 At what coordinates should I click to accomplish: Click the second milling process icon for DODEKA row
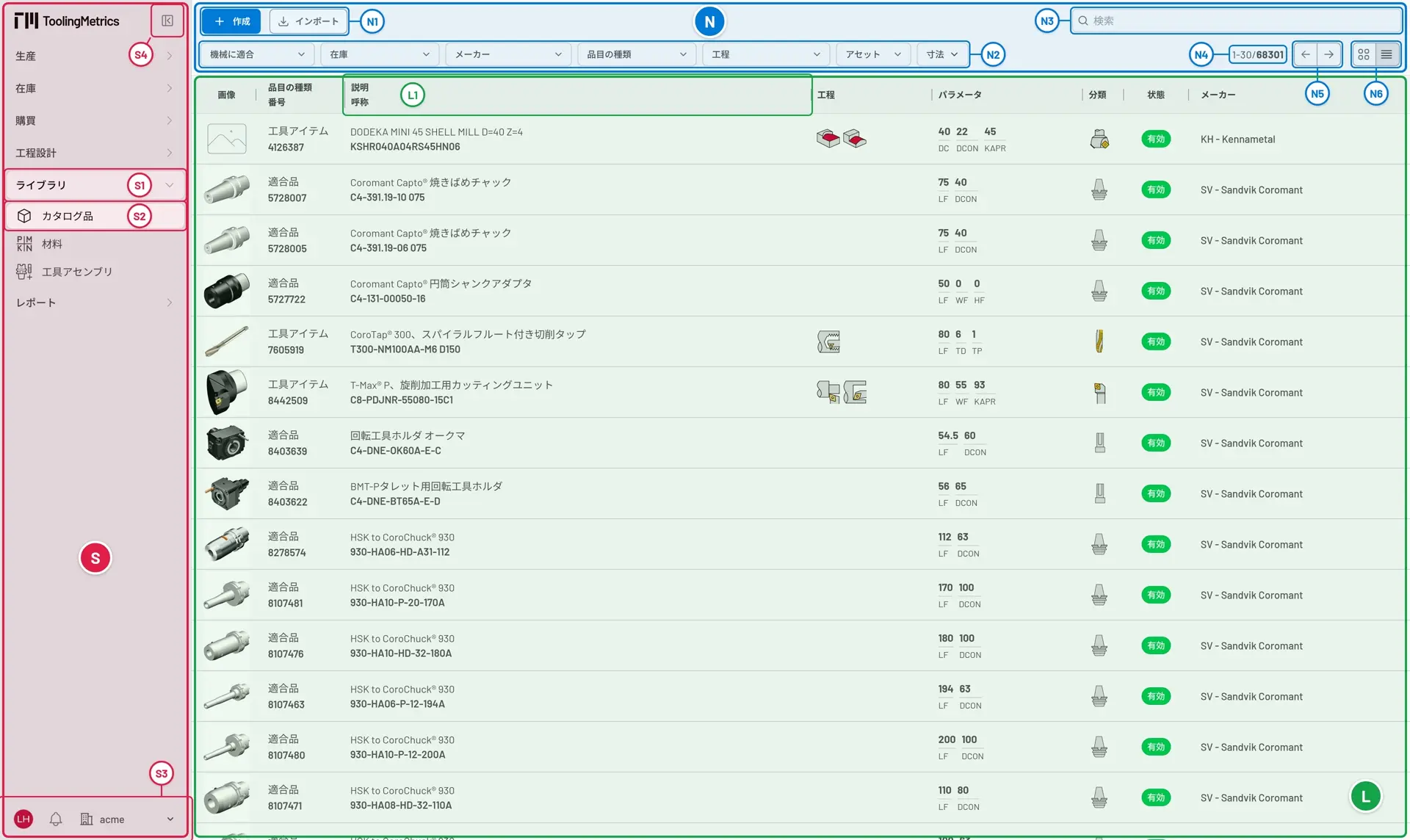(x=855, y=139)
